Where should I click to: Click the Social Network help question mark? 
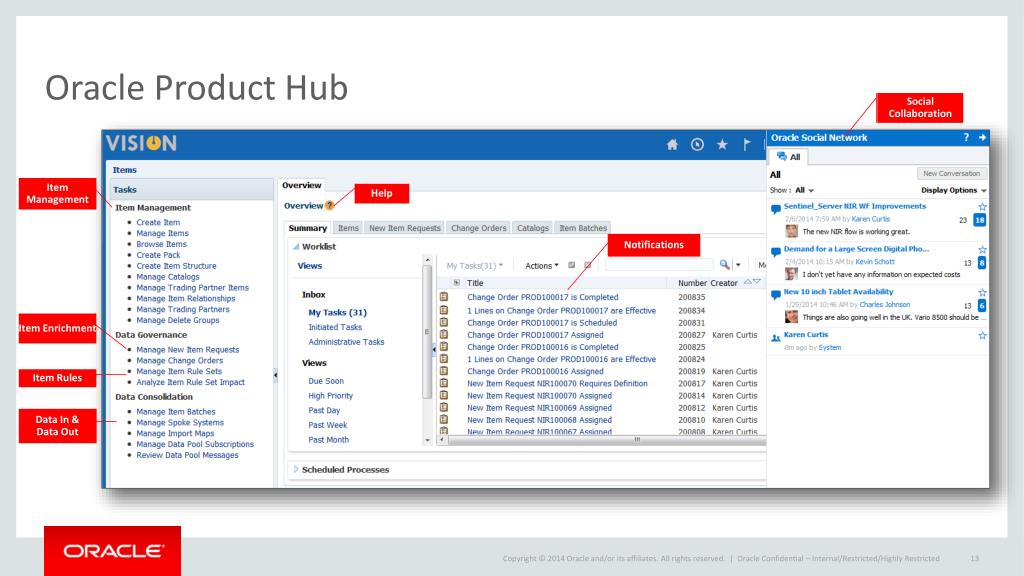click(x=966, y=137)
